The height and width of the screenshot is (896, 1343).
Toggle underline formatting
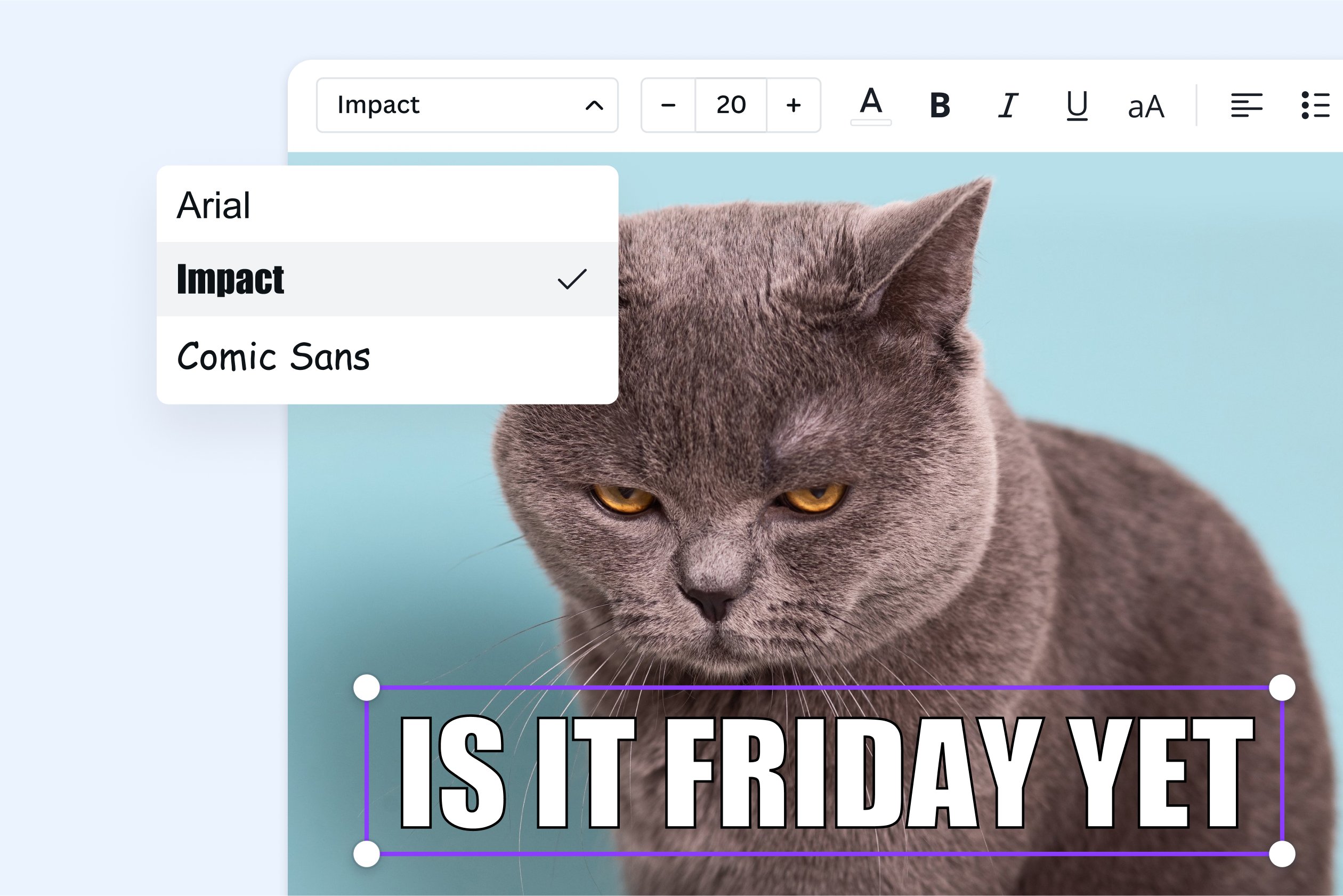point(1078,104)
